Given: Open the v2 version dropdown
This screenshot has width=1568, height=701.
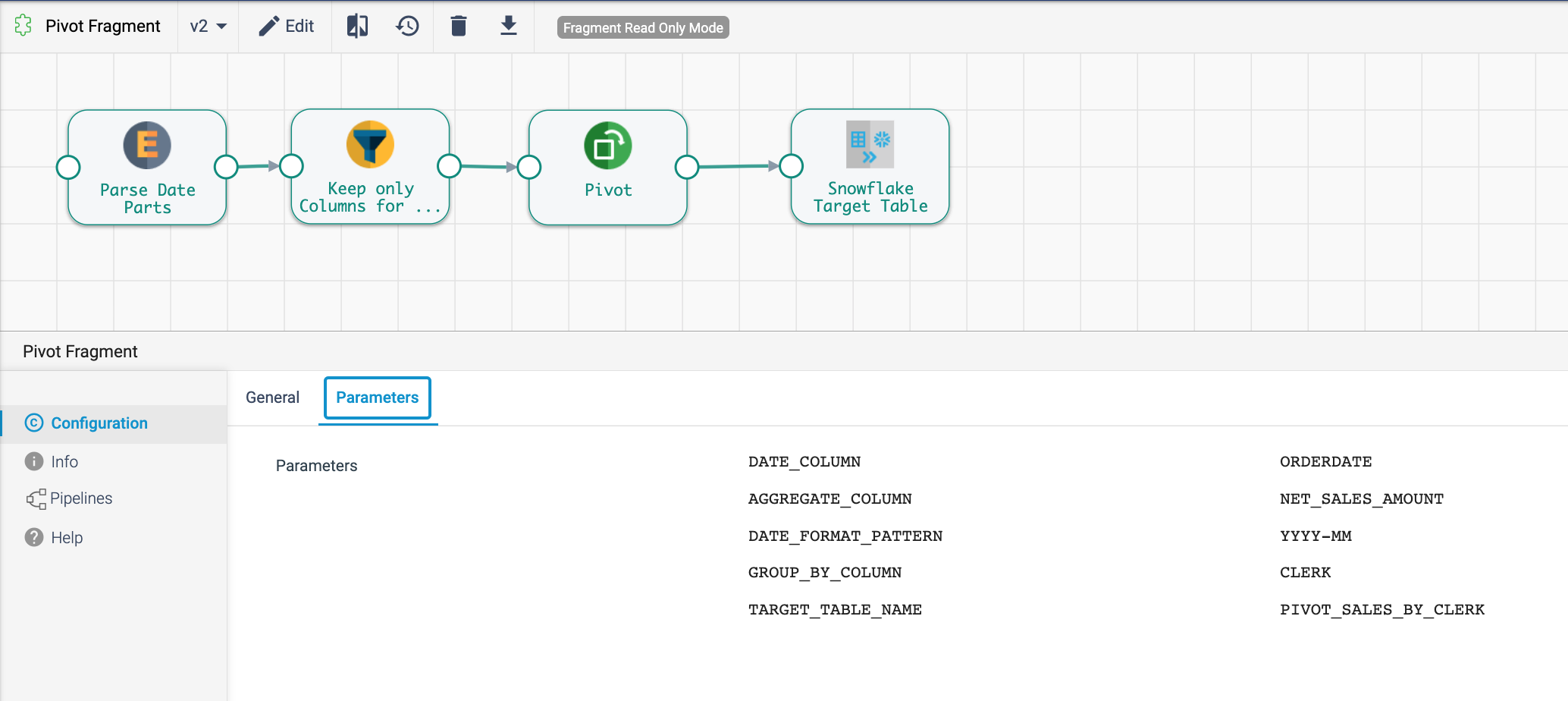Looking at the screenshot, I should [208, 27].
